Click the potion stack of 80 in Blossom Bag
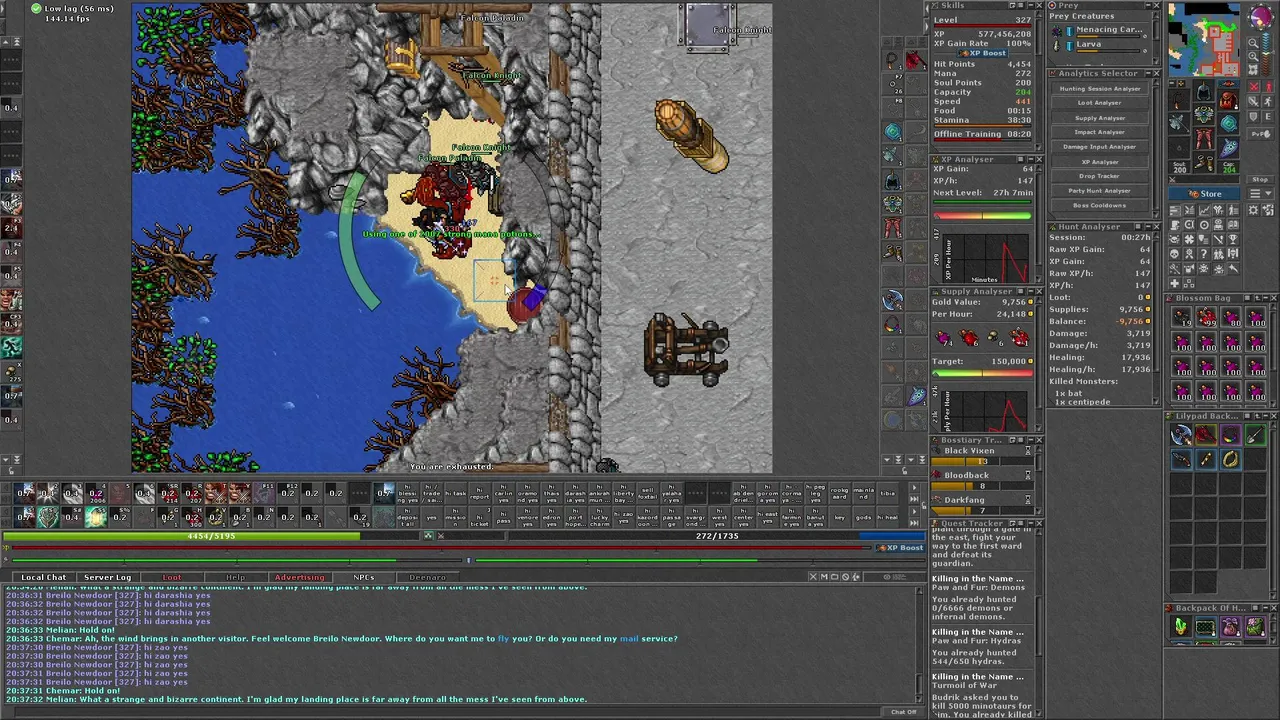 point(1231,317)
